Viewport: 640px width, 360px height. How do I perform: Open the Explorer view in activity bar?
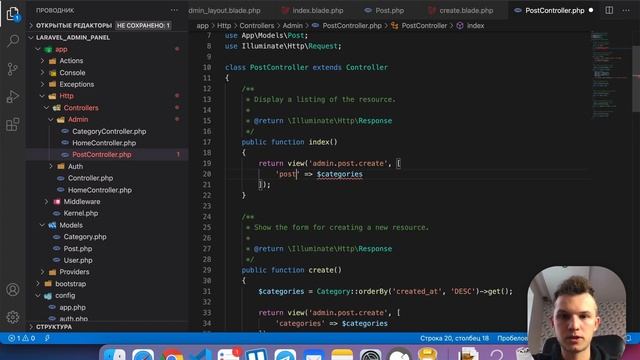tap(13, 13)
